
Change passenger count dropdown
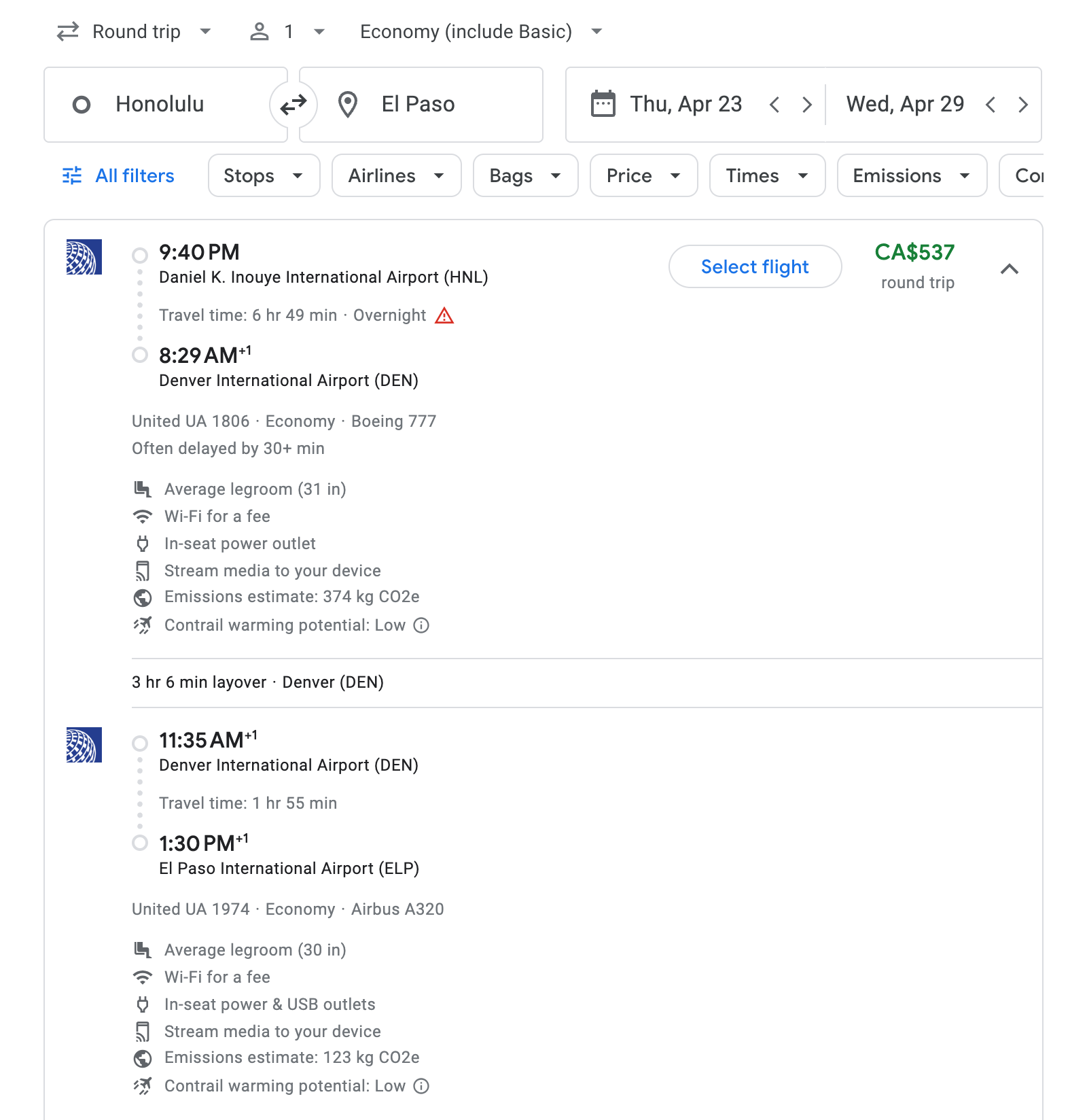coord(288,32)
